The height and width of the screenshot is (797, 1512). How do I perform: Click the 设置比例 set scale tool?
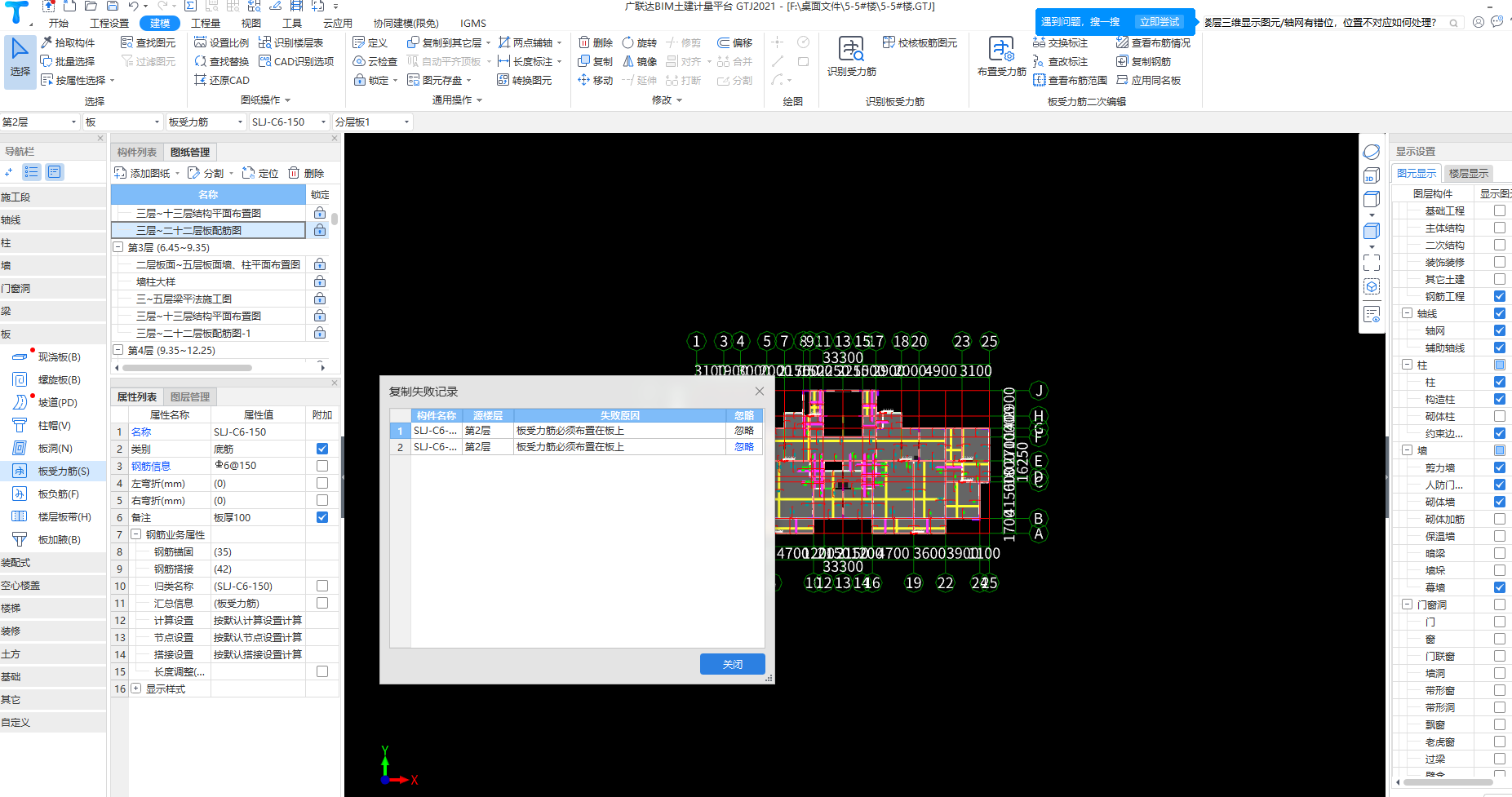point(222,42)
